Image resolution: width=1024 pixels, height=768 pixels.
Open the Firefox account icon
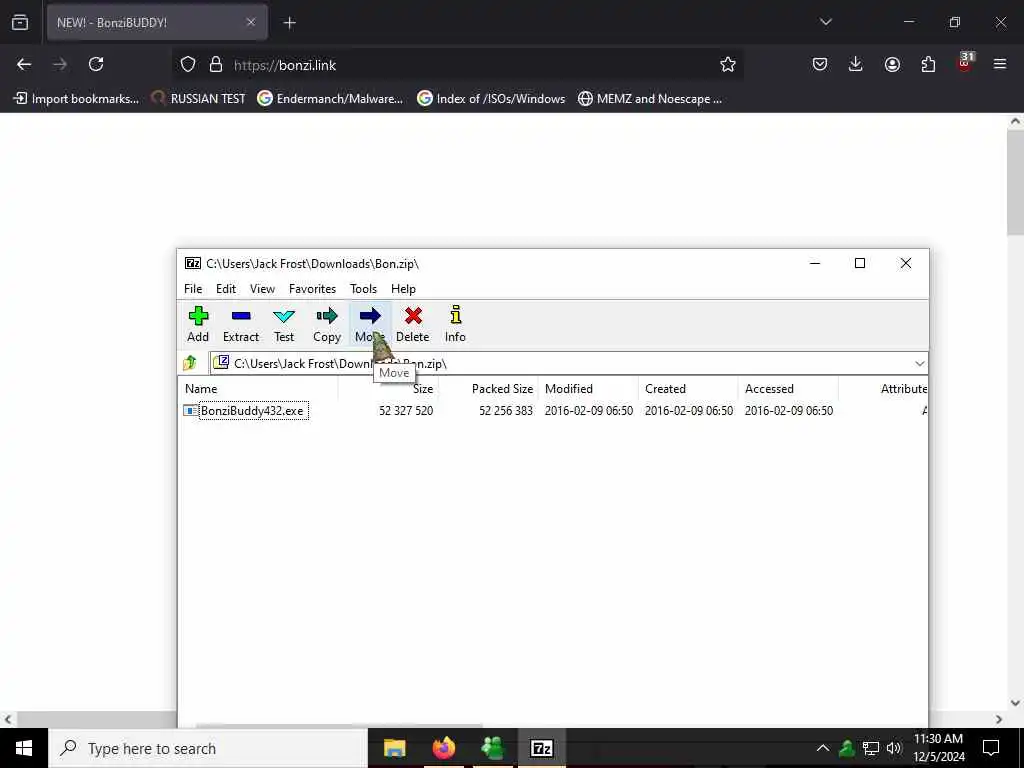pos(892,64)
